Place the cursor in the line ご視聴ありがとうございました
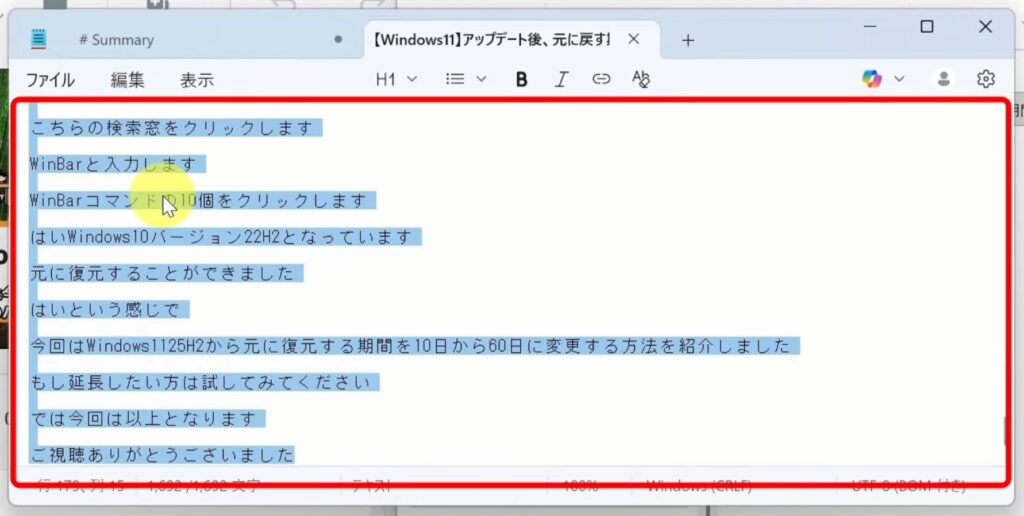This screenshot has height=516, width=1024. tap(160, 455)
